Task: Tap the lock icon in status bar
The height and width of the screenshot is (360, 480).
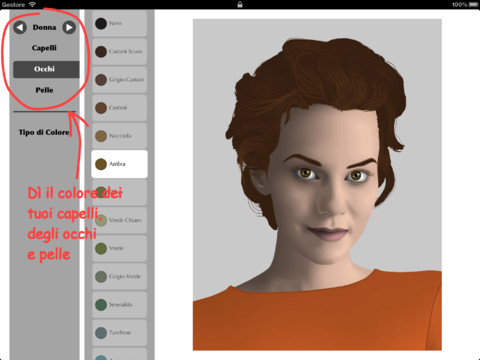Action: pyautogui.click(x=240, y=4)
